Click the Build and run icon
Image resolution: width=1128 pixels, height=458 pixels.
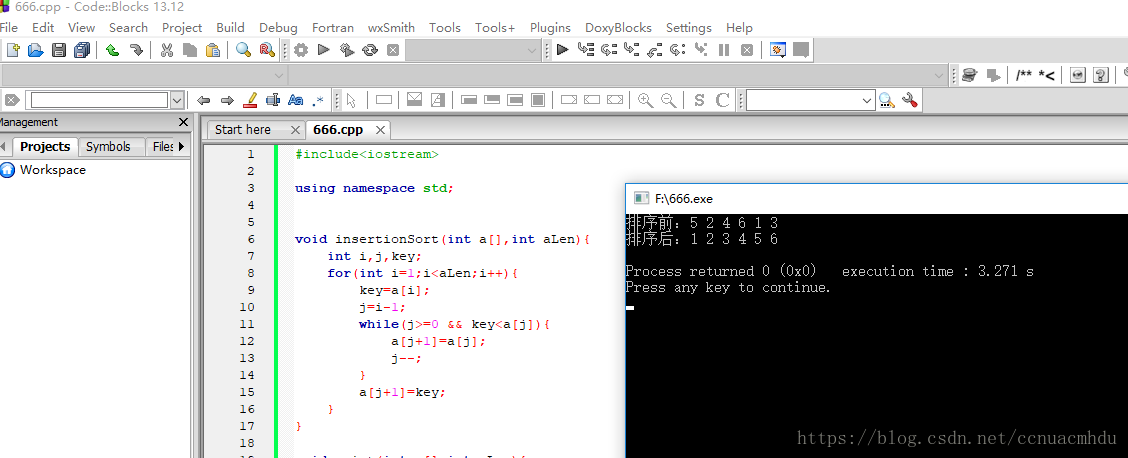pos(347,50)
